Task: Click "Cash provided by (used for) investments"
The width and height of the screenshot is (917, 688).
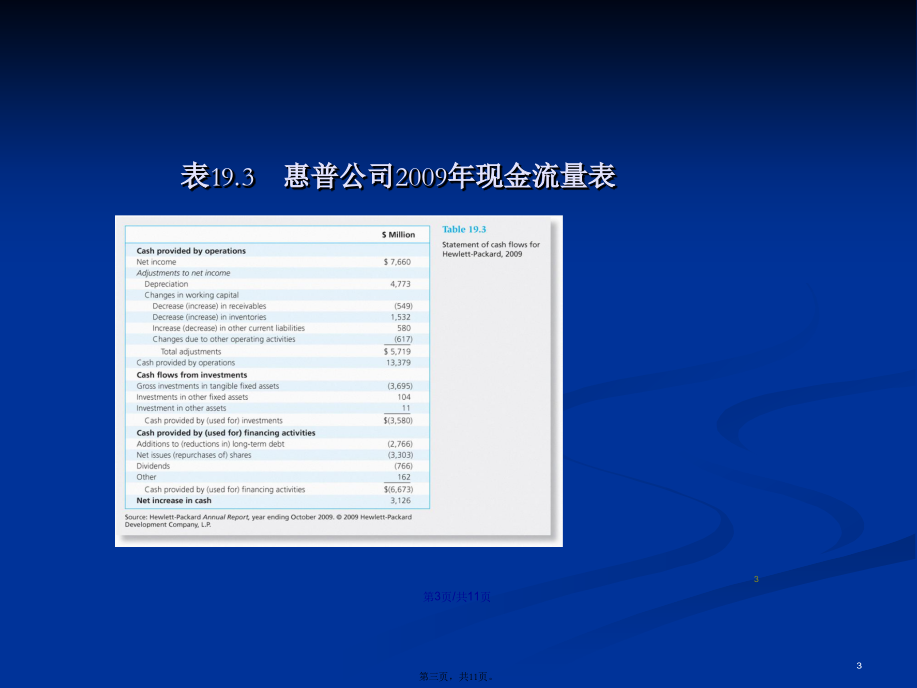Action: (213, 421)
